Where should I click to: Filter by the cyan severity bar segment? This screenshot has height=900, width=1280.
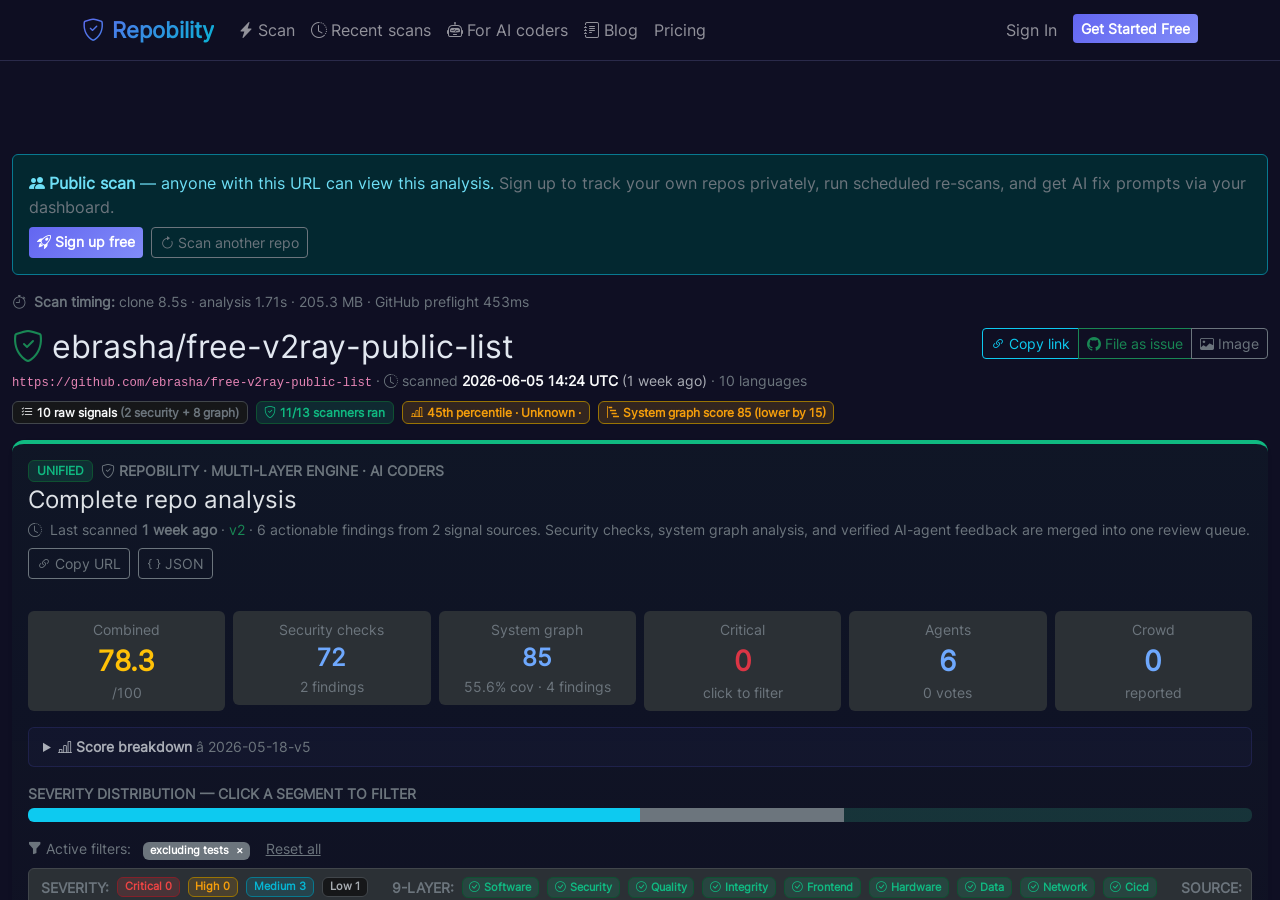334,815
